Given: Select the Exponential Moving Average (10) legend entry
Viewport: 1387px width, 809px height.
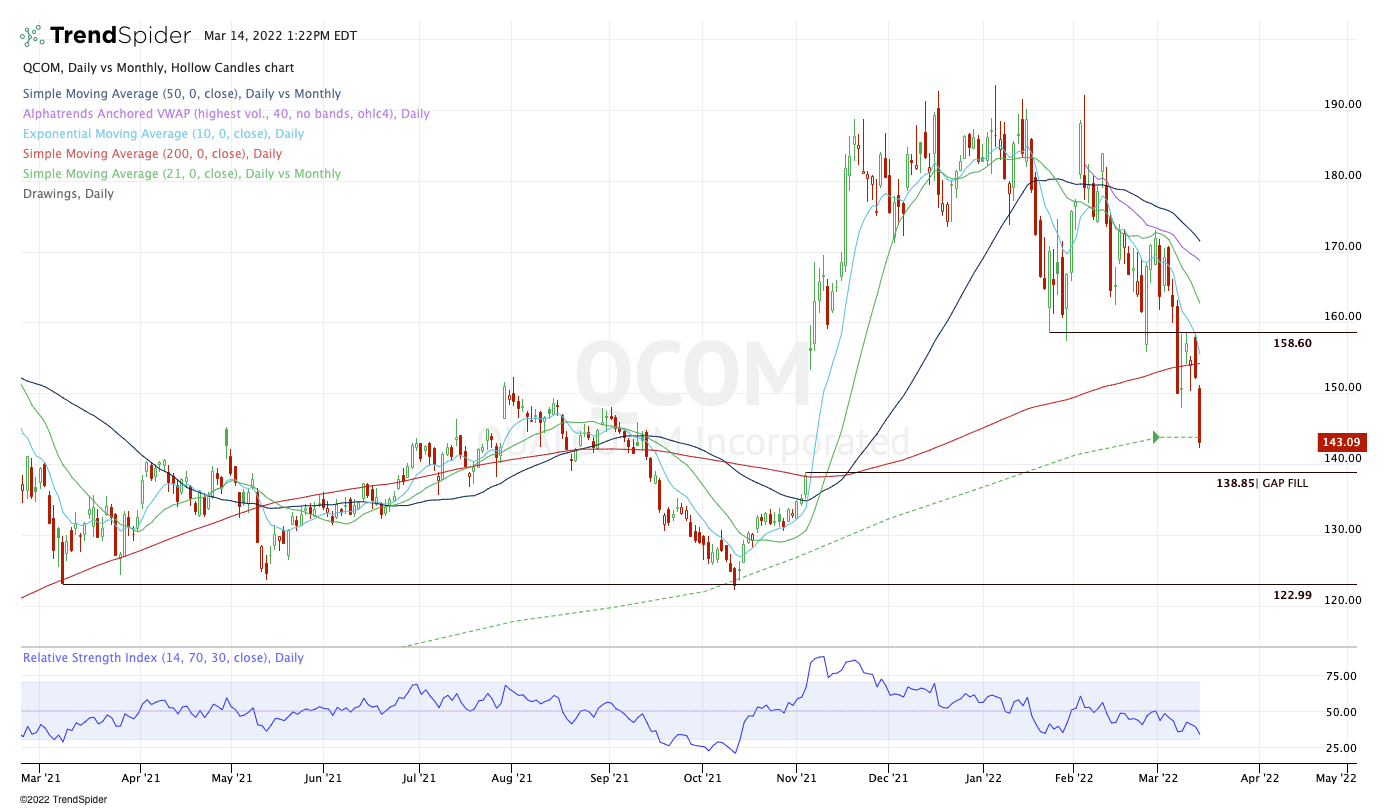Looking at the screenshot, I should [x=163, y=134].
